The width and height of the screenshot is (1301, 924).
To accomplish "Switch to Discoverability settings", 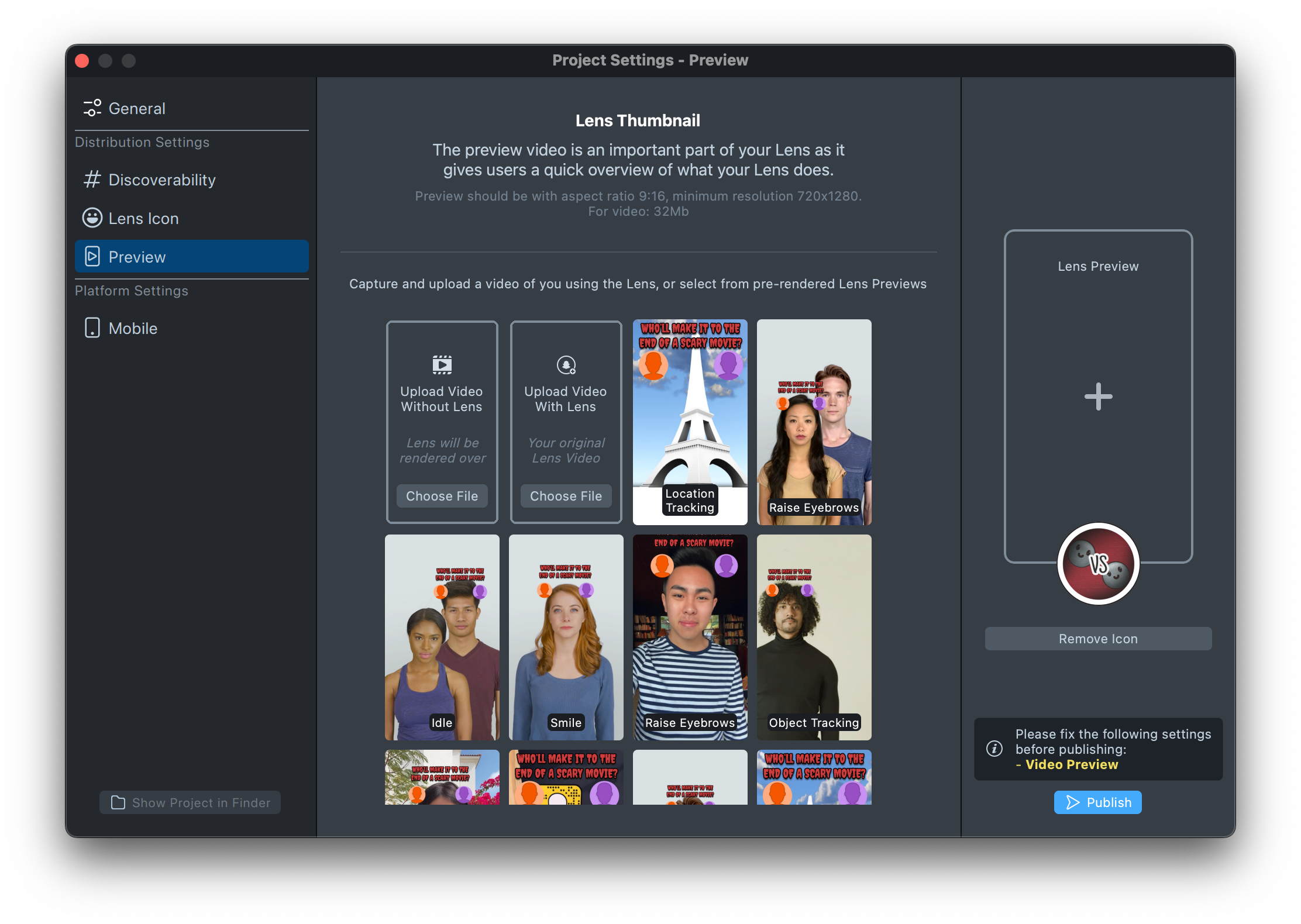I will click(x=162, y=180).
